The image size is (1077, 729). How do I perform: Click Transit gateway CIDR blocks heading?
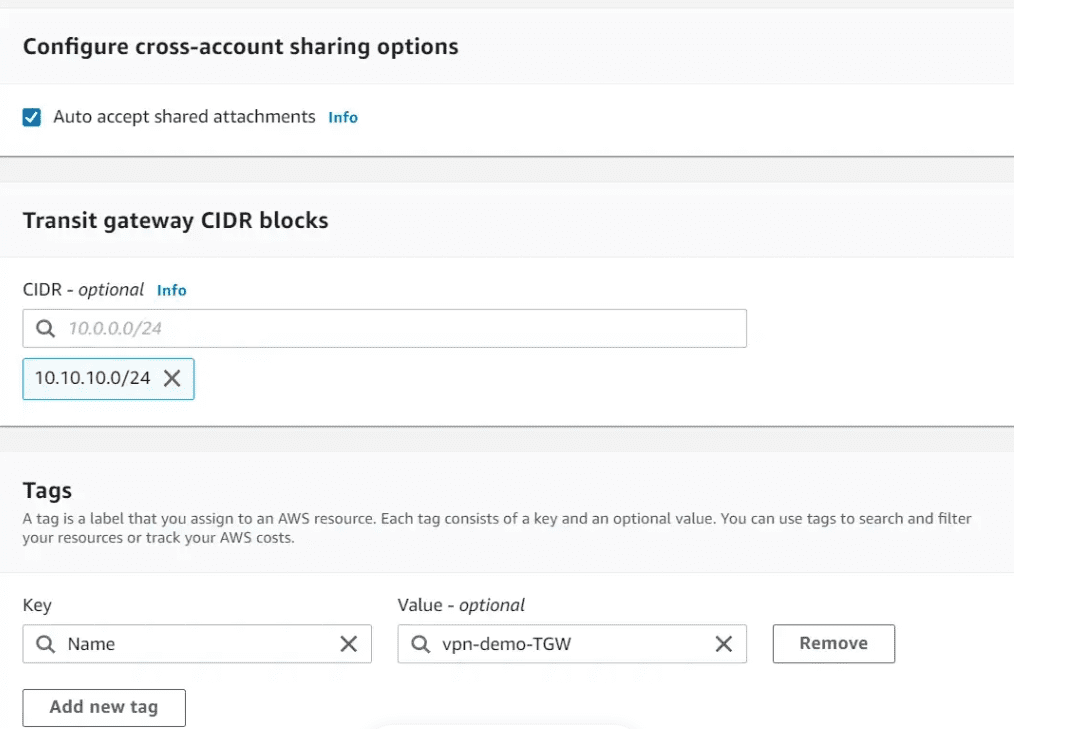(x=176, y=221)
